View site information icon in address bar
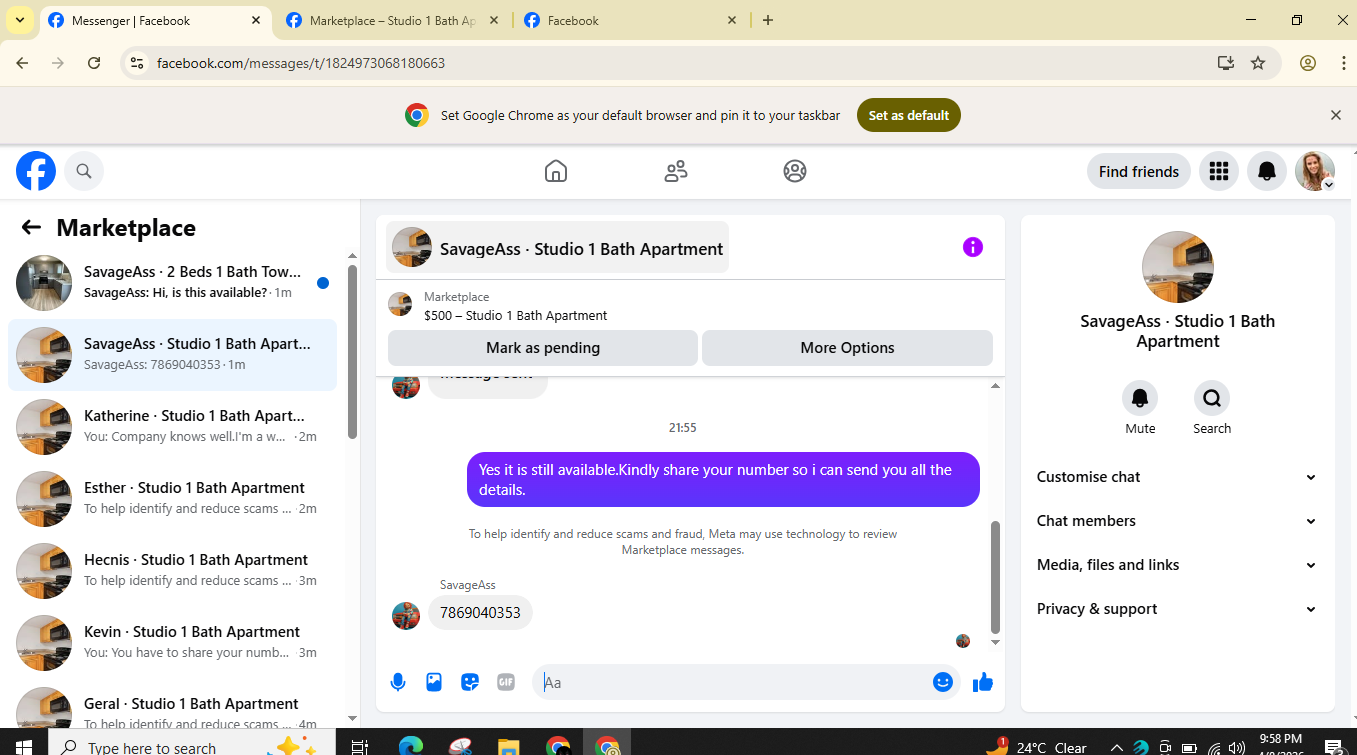 (138, 63)
